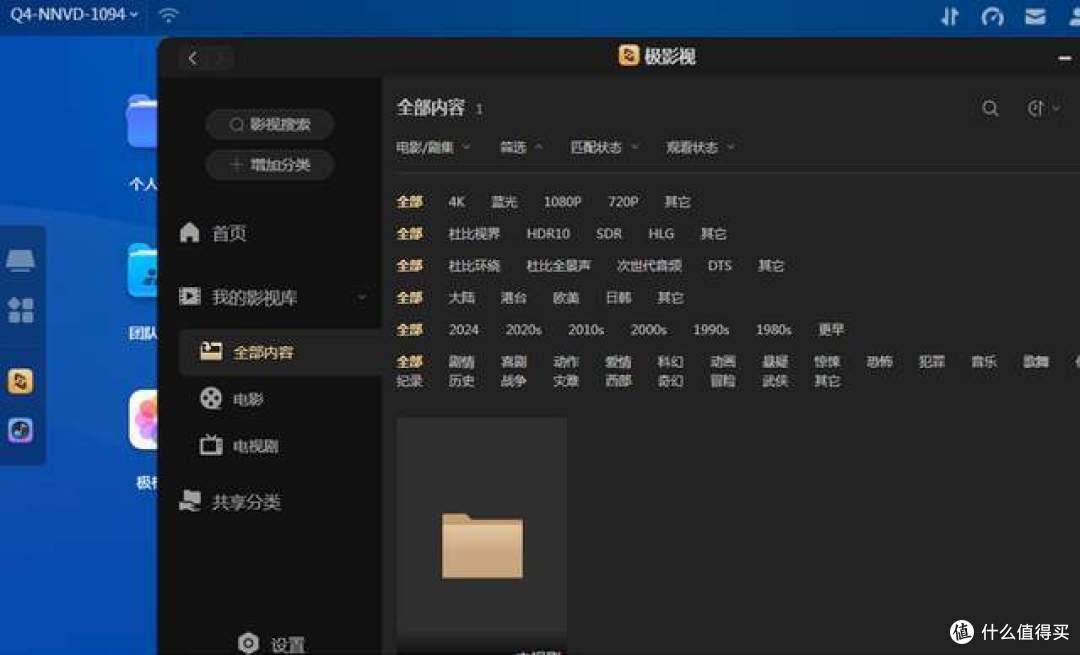Filter by 杜比全景声 Atmos audio
Viewport: 1080px width, 655px height.
(x=559, y=265)
